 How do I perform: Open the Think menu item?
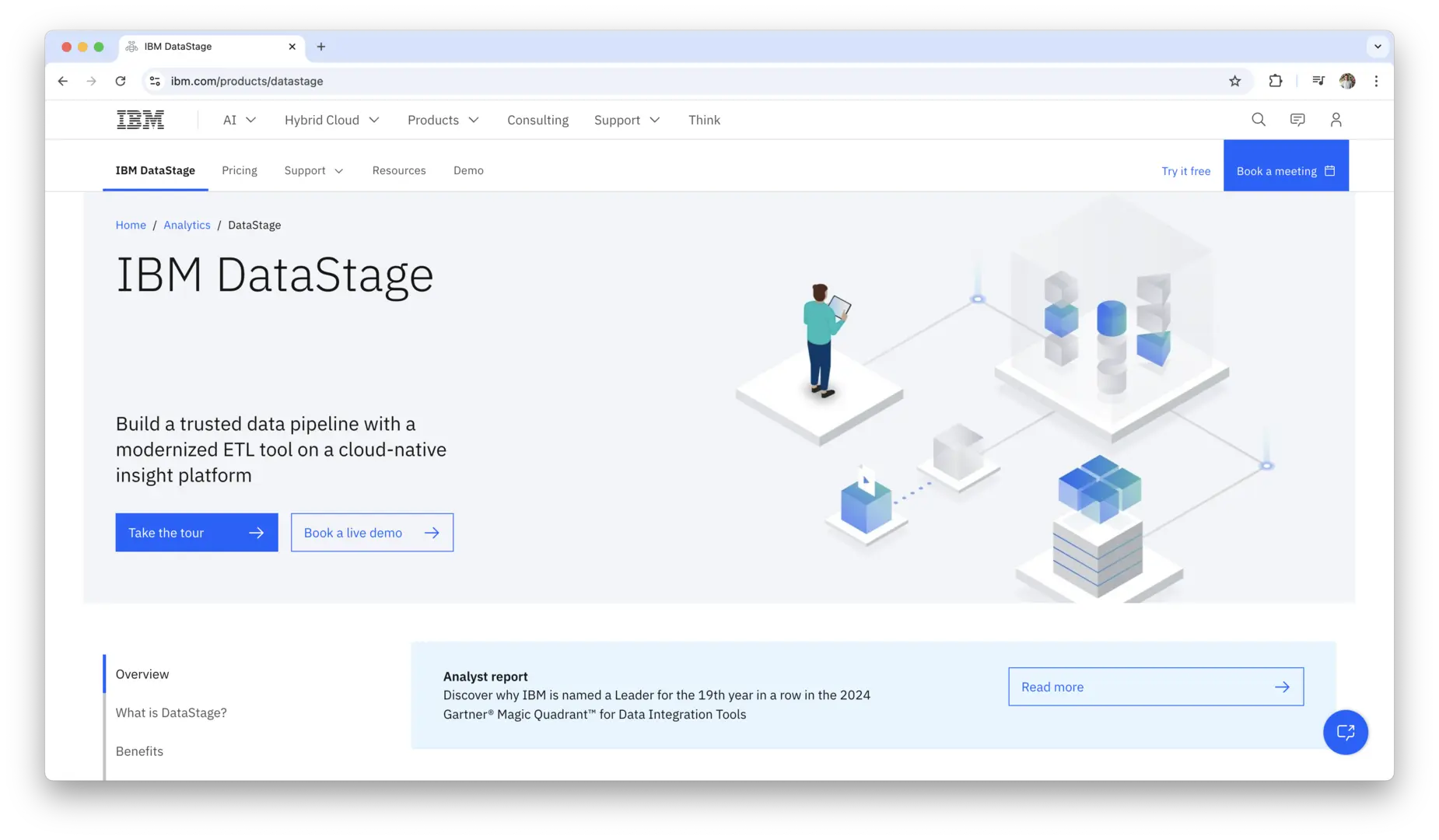(x=704, y=120)
